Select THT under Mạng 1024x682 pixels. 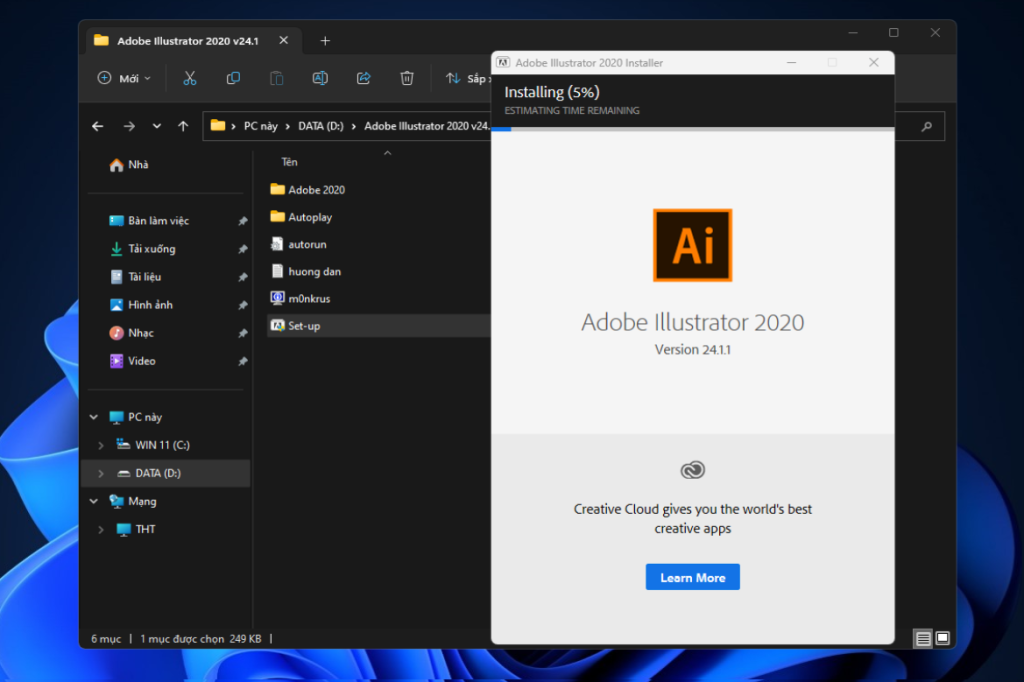pos(145,530)
